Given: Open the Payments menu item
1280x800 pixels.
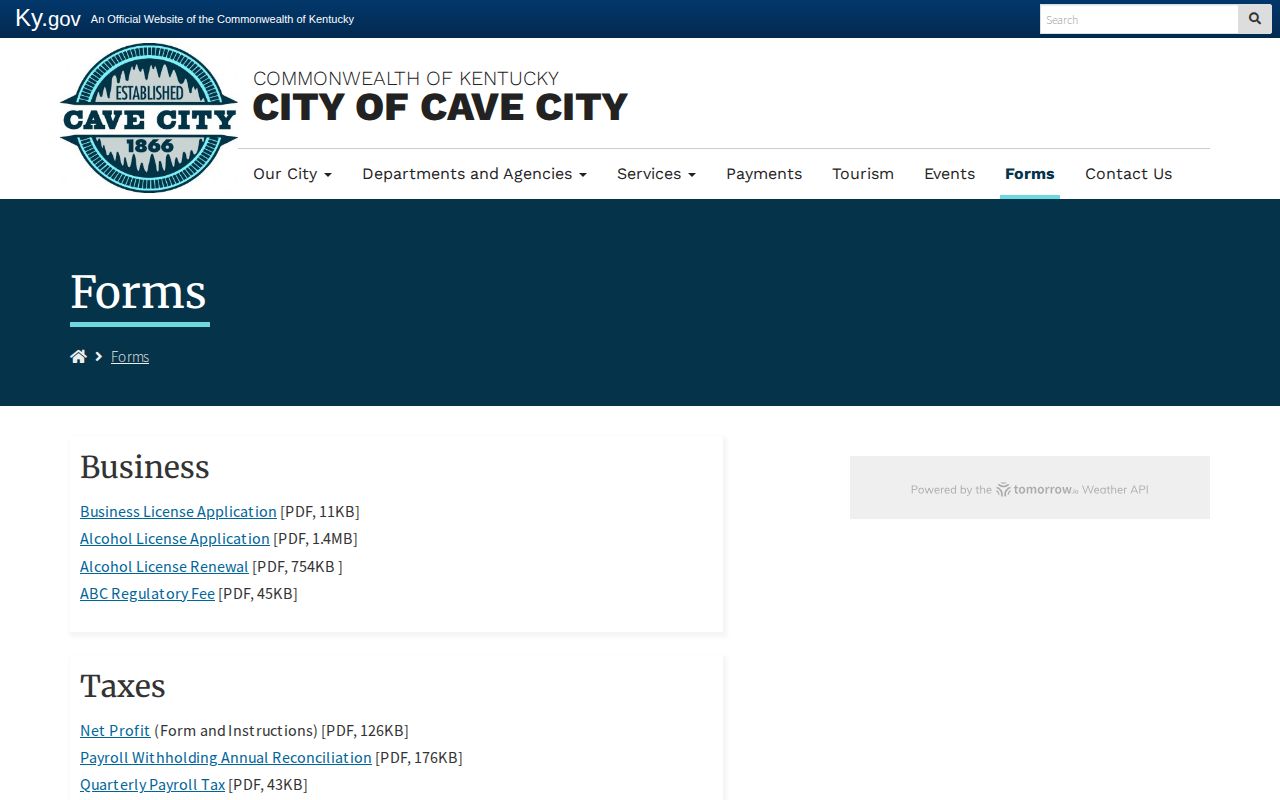Looking at the screenshot, I should pos(764,174).
